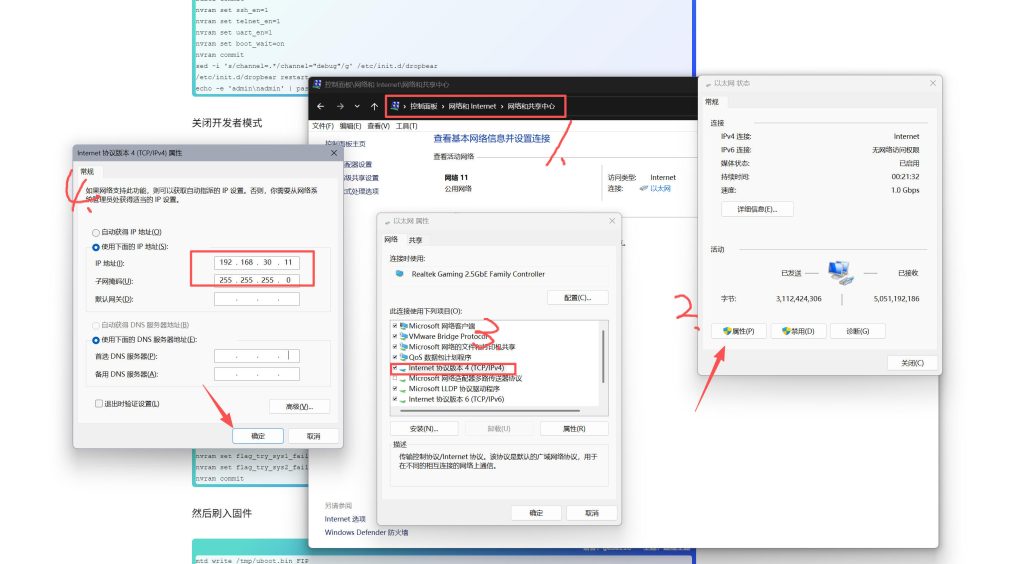
Task: Click 属性(R) button in 以太网 属性
Action: [x=574, y=429]
